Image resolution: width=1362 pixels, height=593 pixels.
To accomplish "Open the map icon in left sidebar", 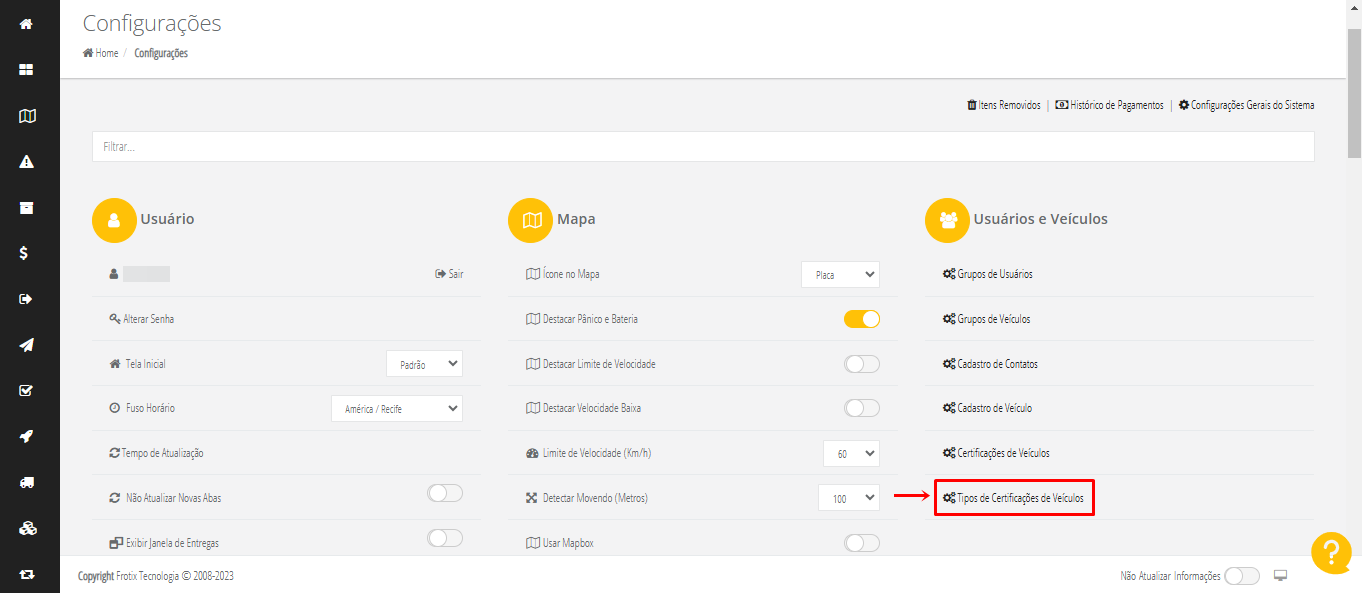I will [x=27, y=116].
